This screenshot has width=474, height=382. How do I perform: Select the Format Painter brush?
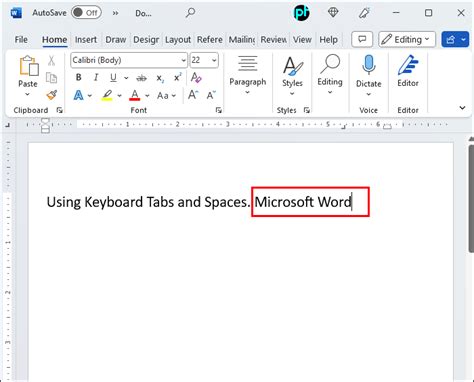tap(52, 95)
